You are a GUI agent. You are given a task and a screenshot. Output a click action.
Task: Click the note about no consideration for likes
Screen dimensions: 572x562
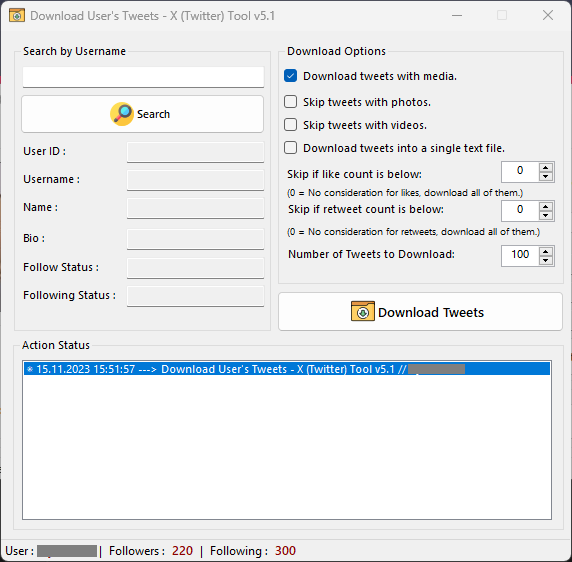coord(405,193)
